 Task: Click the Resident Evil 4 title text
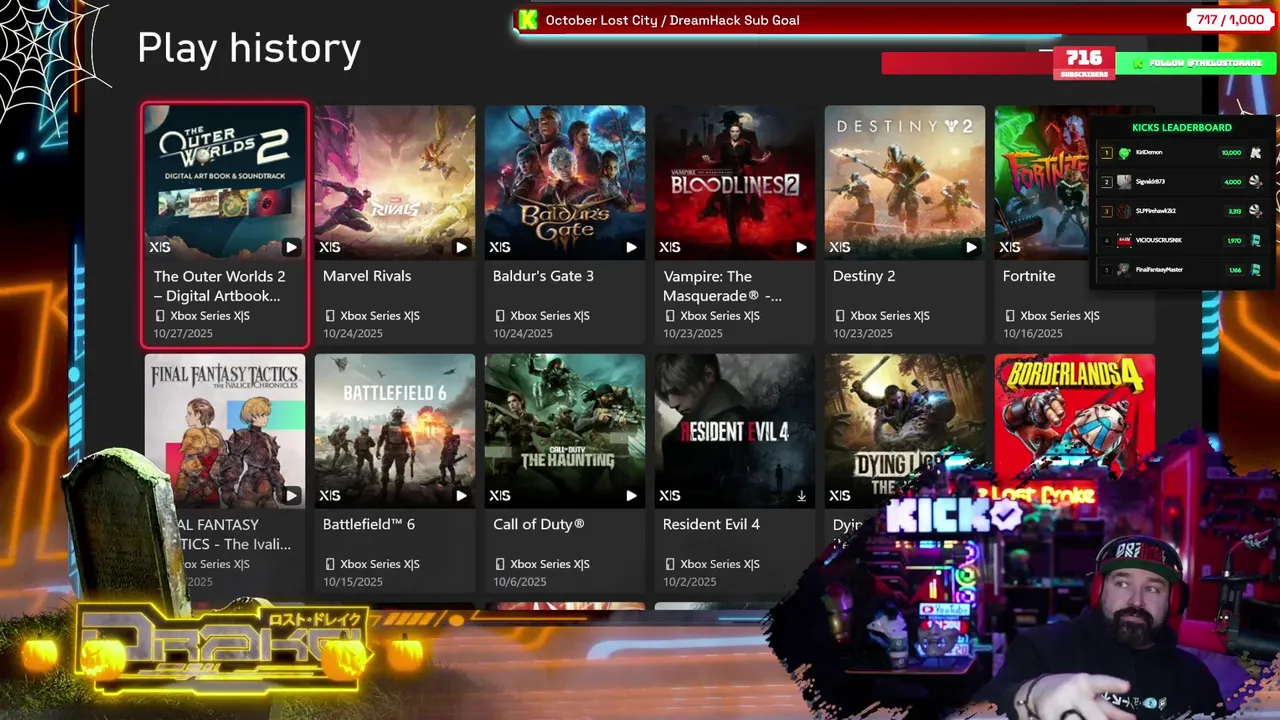point(711,524)
